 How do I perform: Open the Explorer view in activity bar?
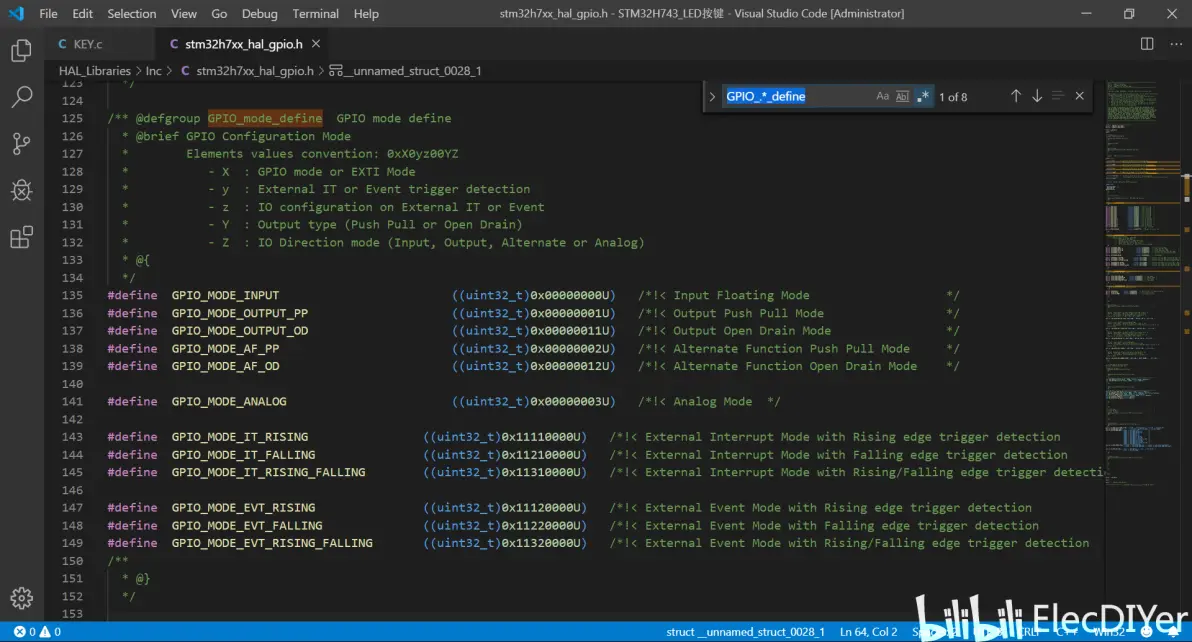21,51
